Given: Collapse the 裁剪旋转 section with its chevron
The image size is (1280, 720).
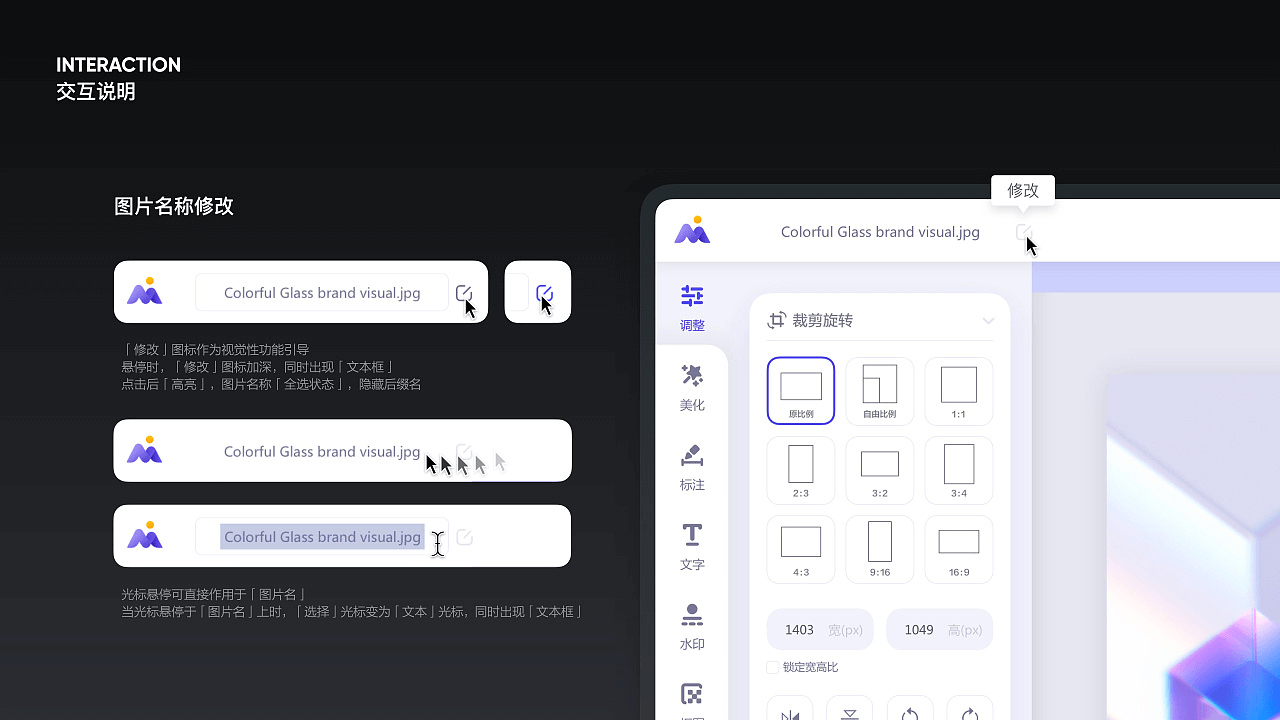Looking at the screenshot, I should (988, 321).
